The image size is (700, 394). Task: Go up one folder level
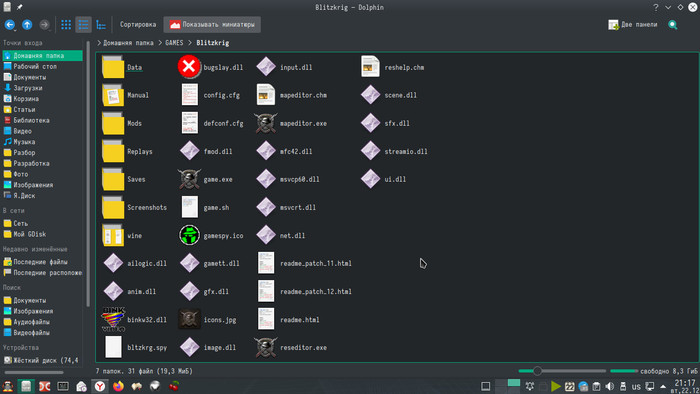[27, 25]
